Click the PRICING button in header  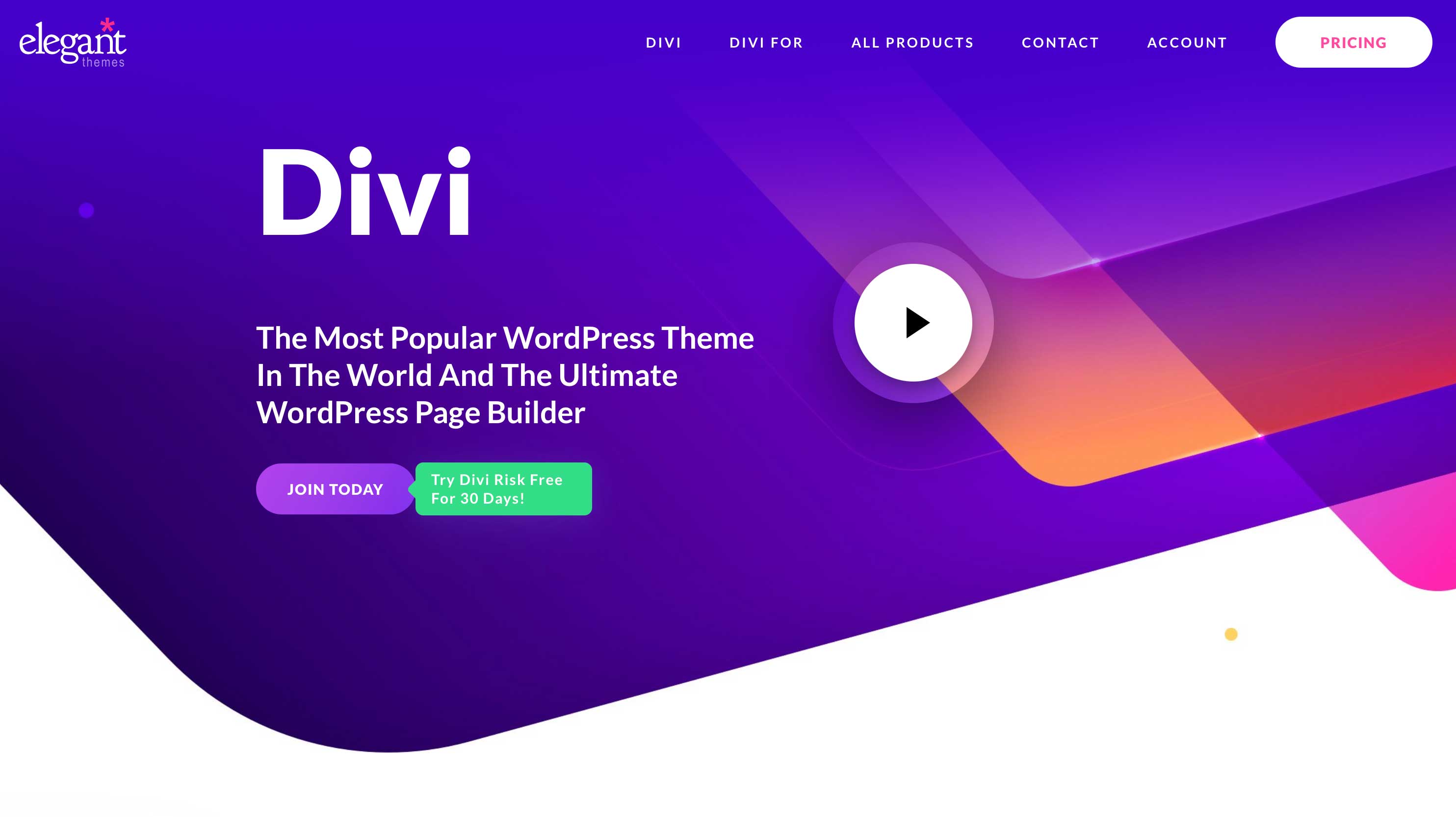(x=1353, y=42)
